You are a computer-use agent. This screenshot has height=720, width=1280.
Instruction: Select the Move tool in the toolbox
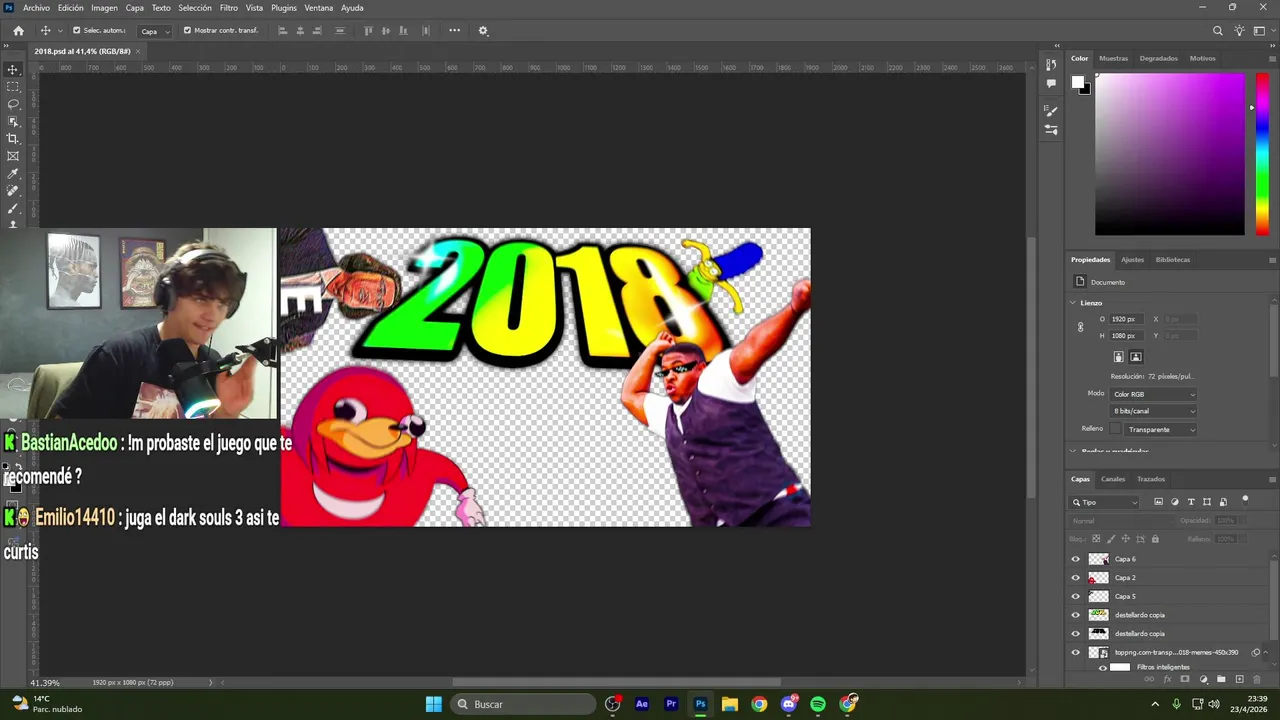tap(13, 70)
